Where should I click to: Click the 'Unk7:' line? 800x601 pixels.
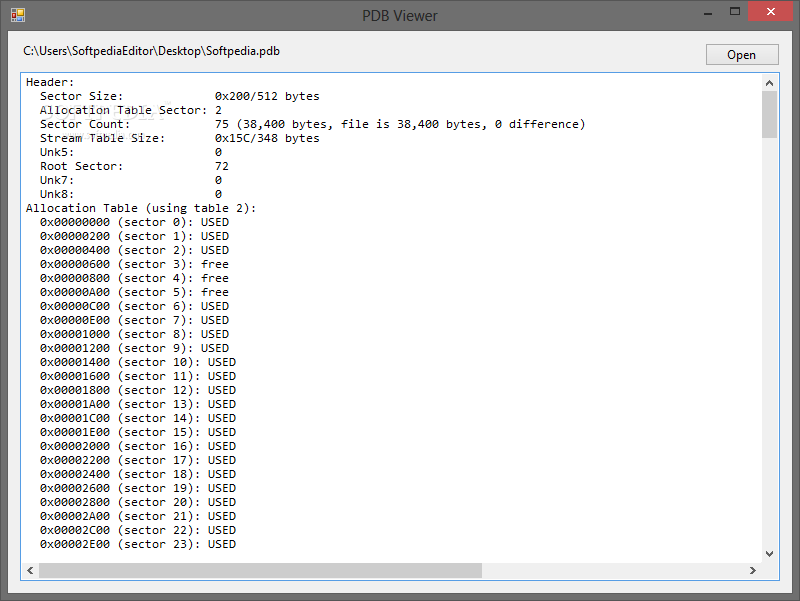tap(131, 180)
